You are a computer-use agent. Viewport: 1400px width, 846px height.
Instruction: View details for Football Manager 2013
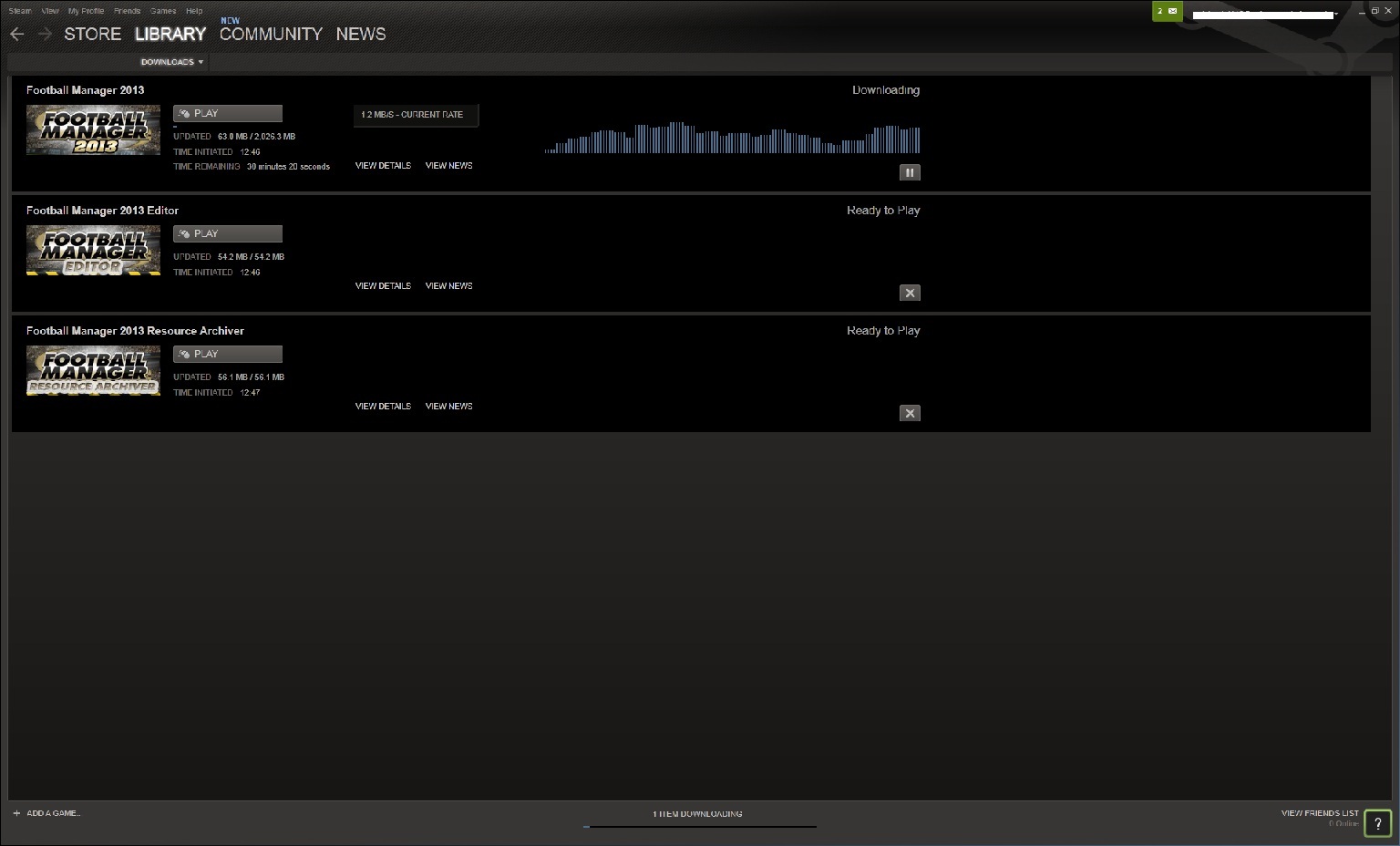pyautogui.click(x=383, y=166)
